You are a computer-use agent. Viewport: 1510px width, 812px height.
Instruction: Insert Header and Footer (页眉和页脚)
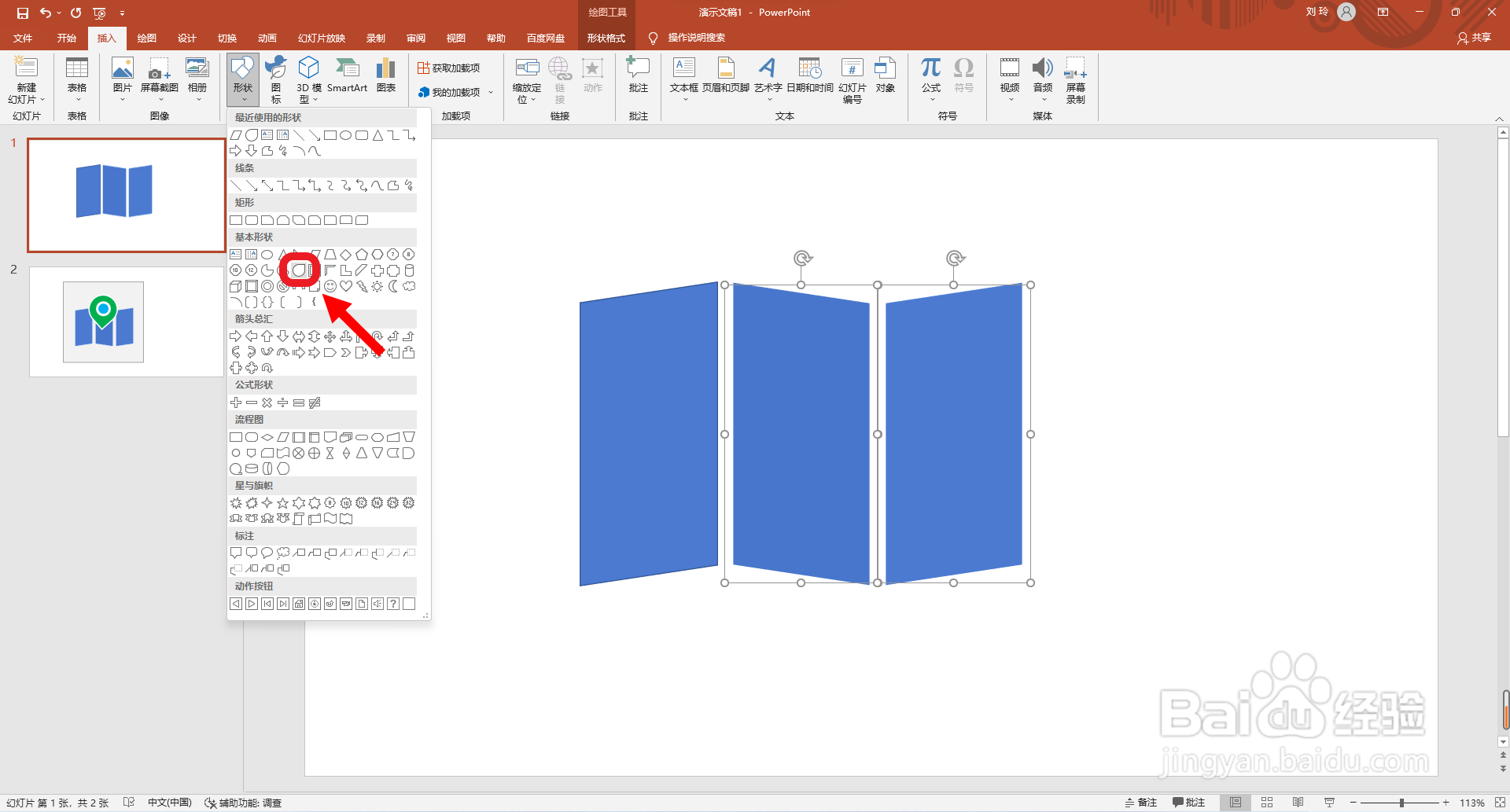click(726, 75)
